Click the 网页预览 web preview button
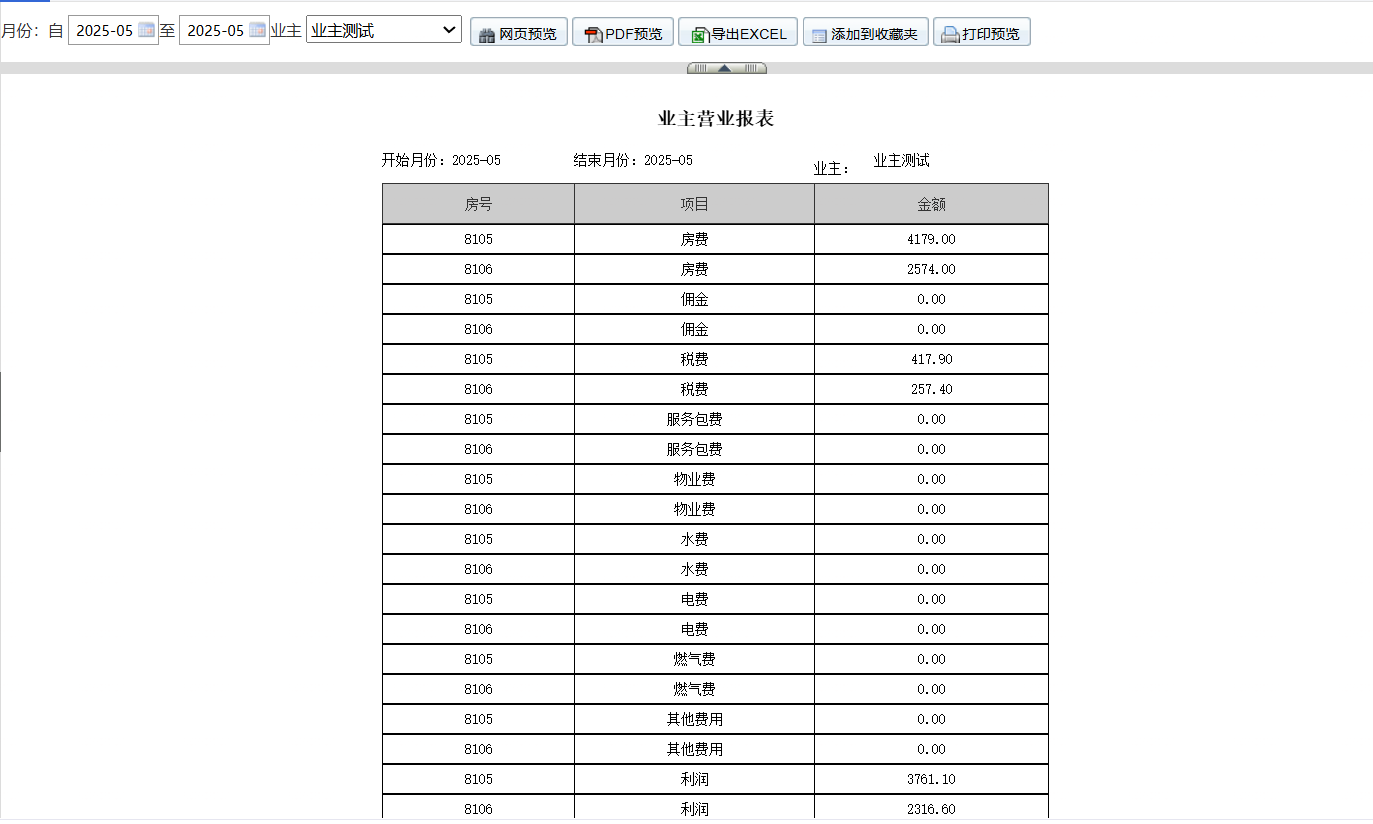The width and height of the screenshot is (1373, 824). [519, 32]
